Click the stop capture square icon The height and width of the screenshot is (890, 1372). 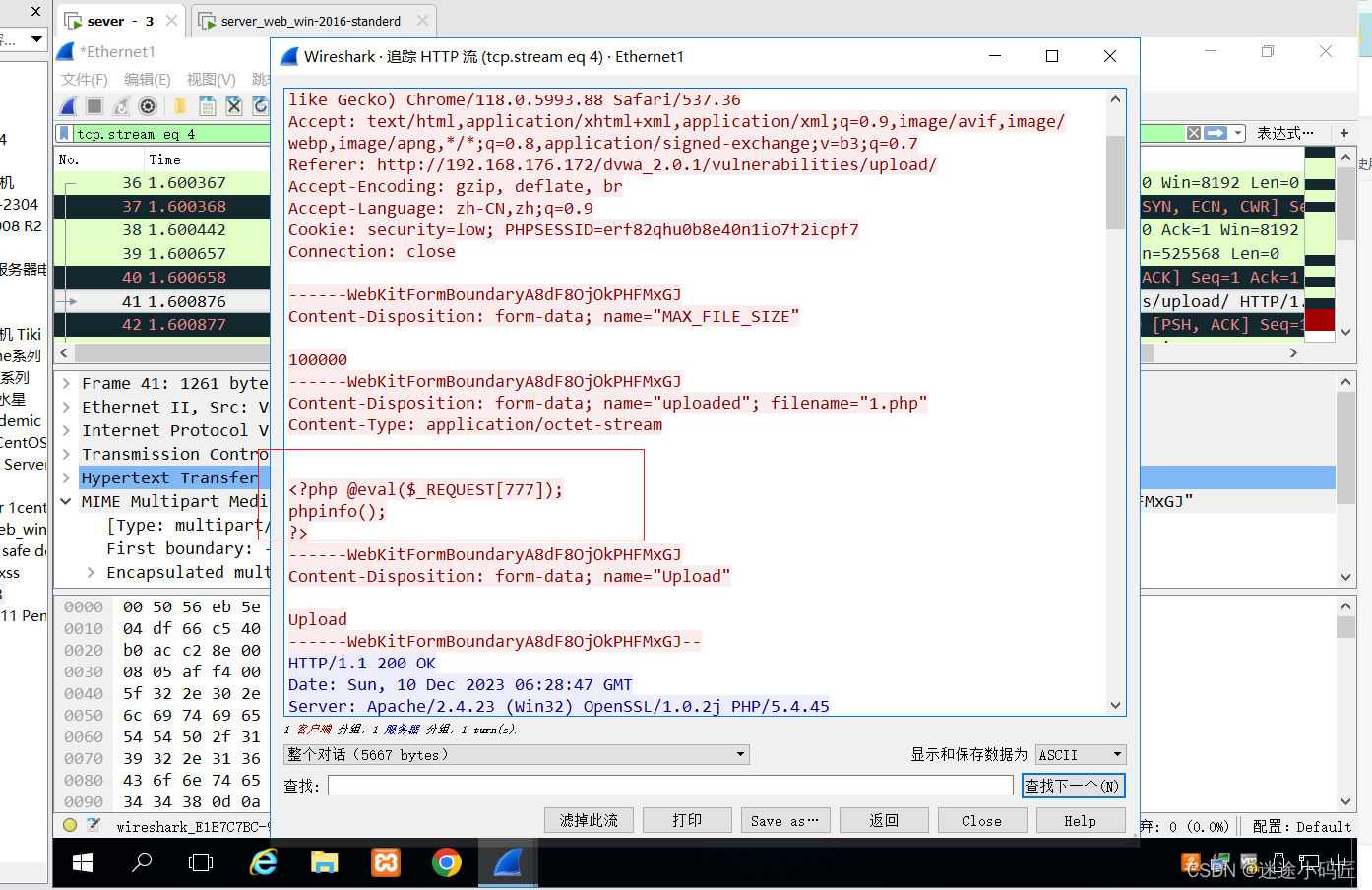tap(94, 106)
